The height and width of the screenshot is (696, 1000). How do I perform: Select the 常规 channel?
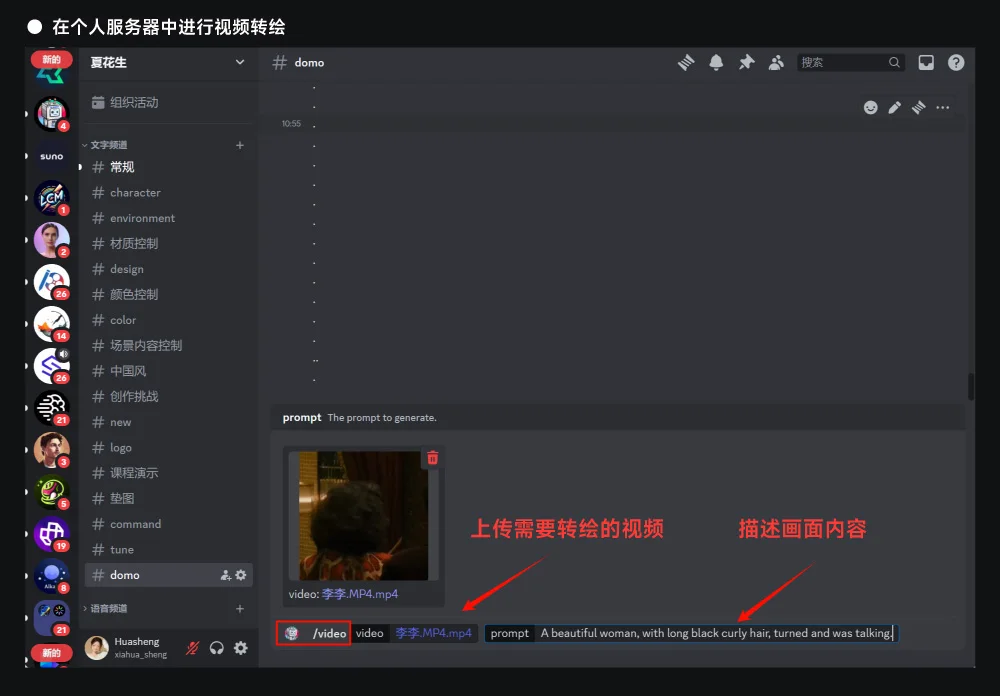(x=168, y=167)
